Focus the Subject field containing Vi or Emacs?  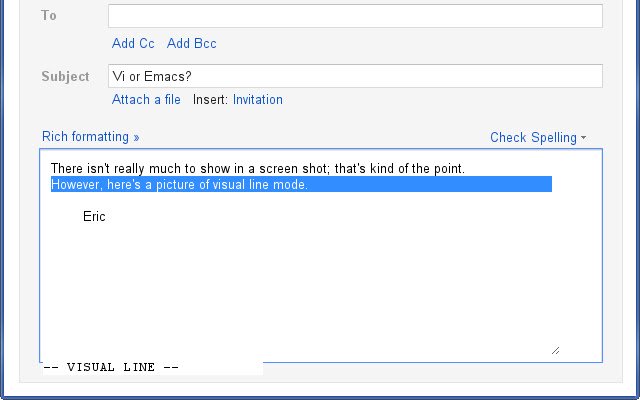pyautogui.click(x=355, y=76)
